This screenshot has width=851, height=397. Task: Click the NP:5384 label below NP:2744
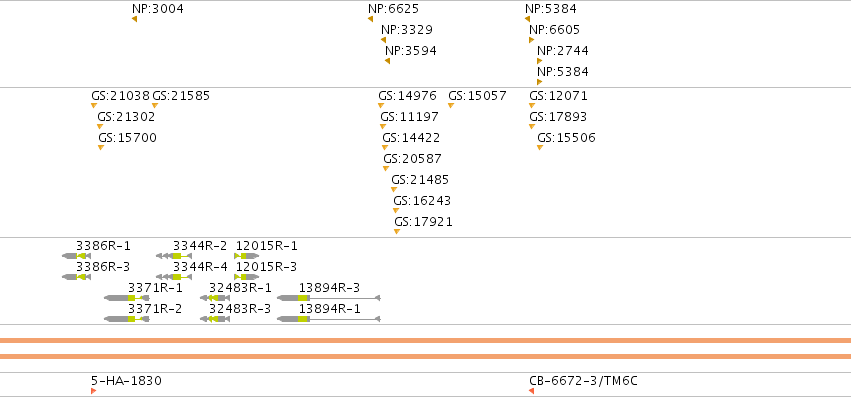click(x=562, y=72)
